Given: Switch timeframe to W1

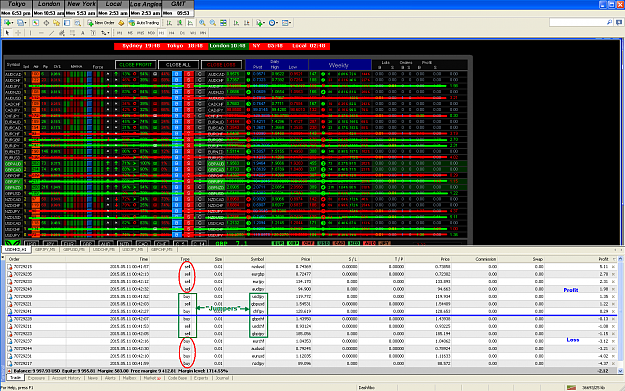Looking at the screenshot, I should (x=193, y=33).
